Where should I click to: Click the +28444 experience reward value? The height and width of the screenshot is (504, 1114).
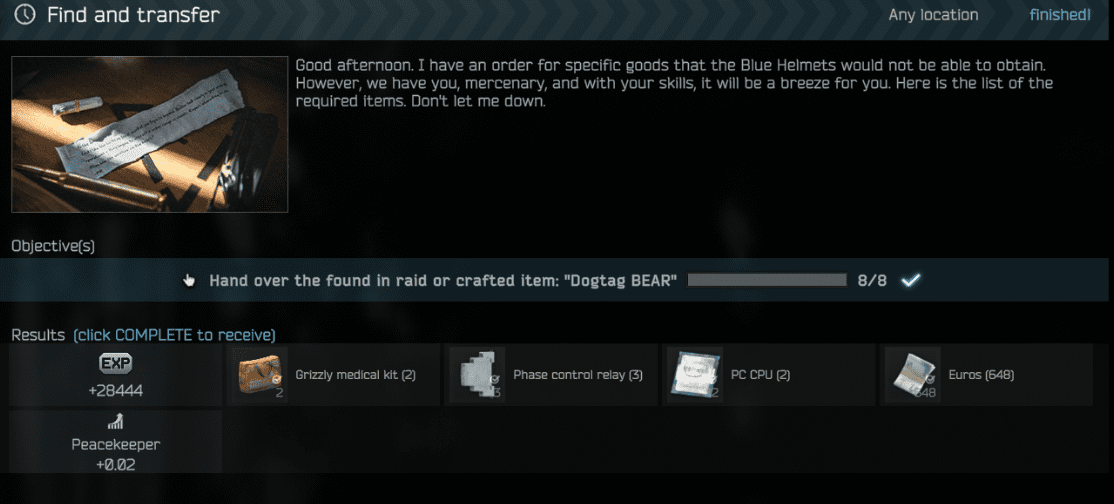116,391
